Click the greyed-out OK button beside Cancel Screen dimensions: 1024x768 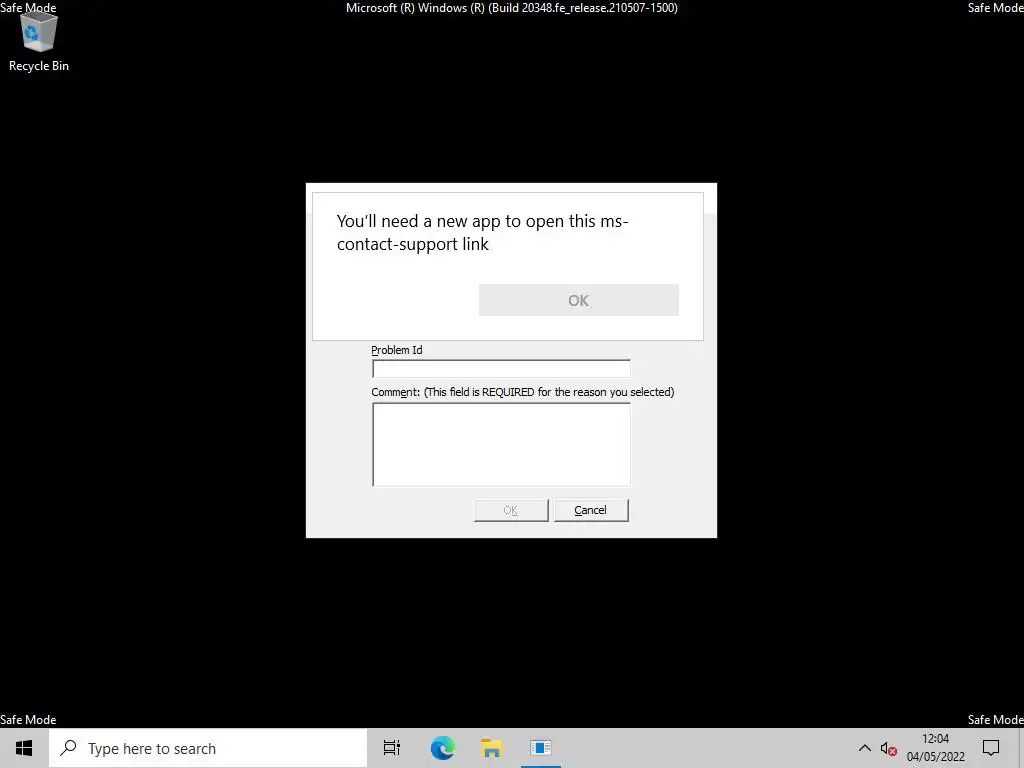click(511, 510)
